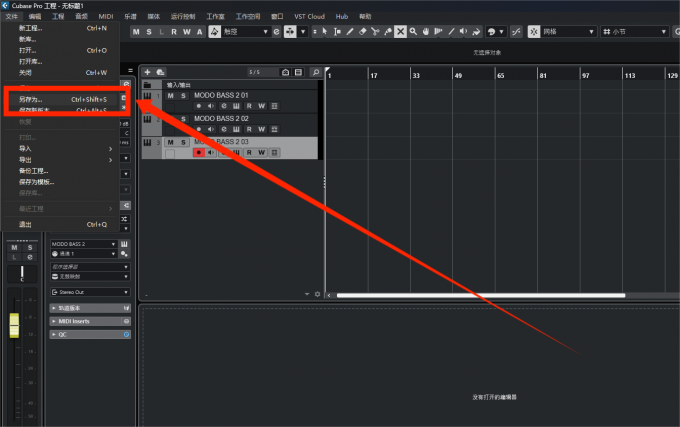
Task: Click the Add Track plus icon
Action: [x=147, y=72]
